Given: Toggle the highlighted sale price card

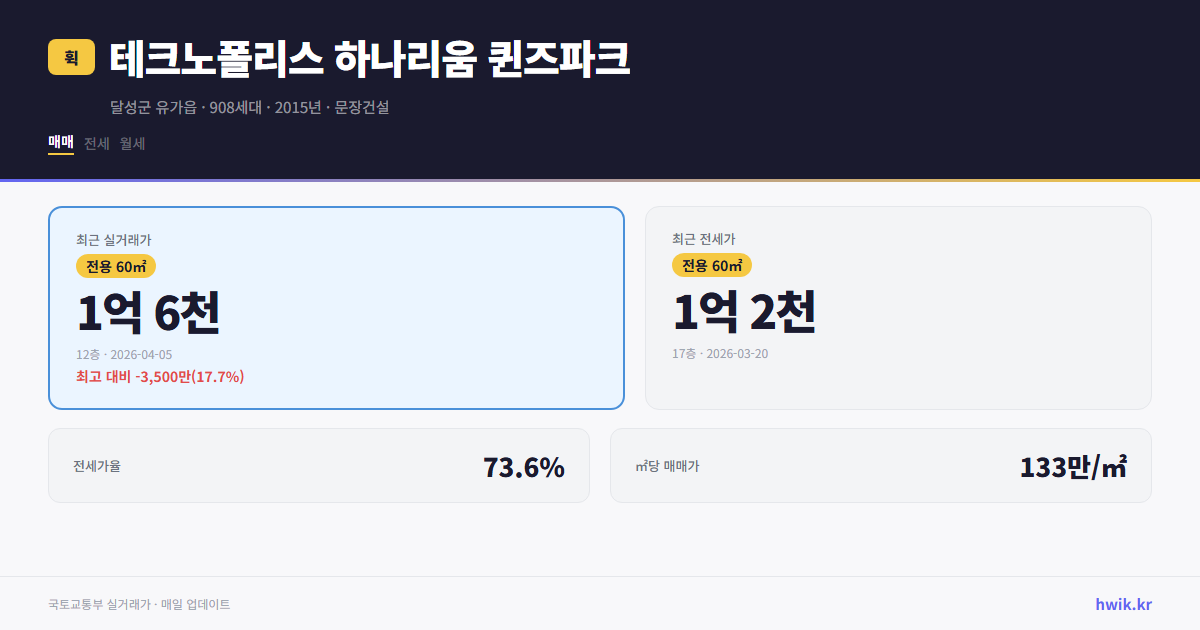Looking at the screenshot, I should (x=335, y=307).
